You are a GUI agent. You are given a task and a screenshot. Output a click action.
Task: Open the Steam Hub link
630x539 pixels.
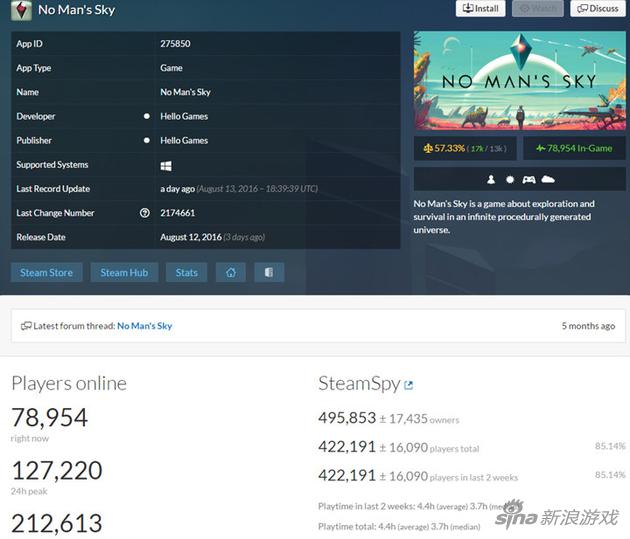(124, 273)
